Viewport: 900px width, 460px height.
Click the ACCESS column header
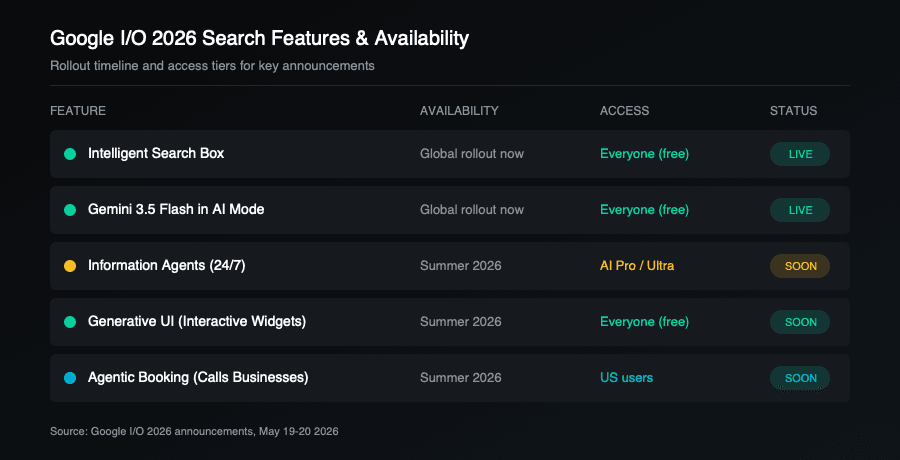tap(624, 111)
